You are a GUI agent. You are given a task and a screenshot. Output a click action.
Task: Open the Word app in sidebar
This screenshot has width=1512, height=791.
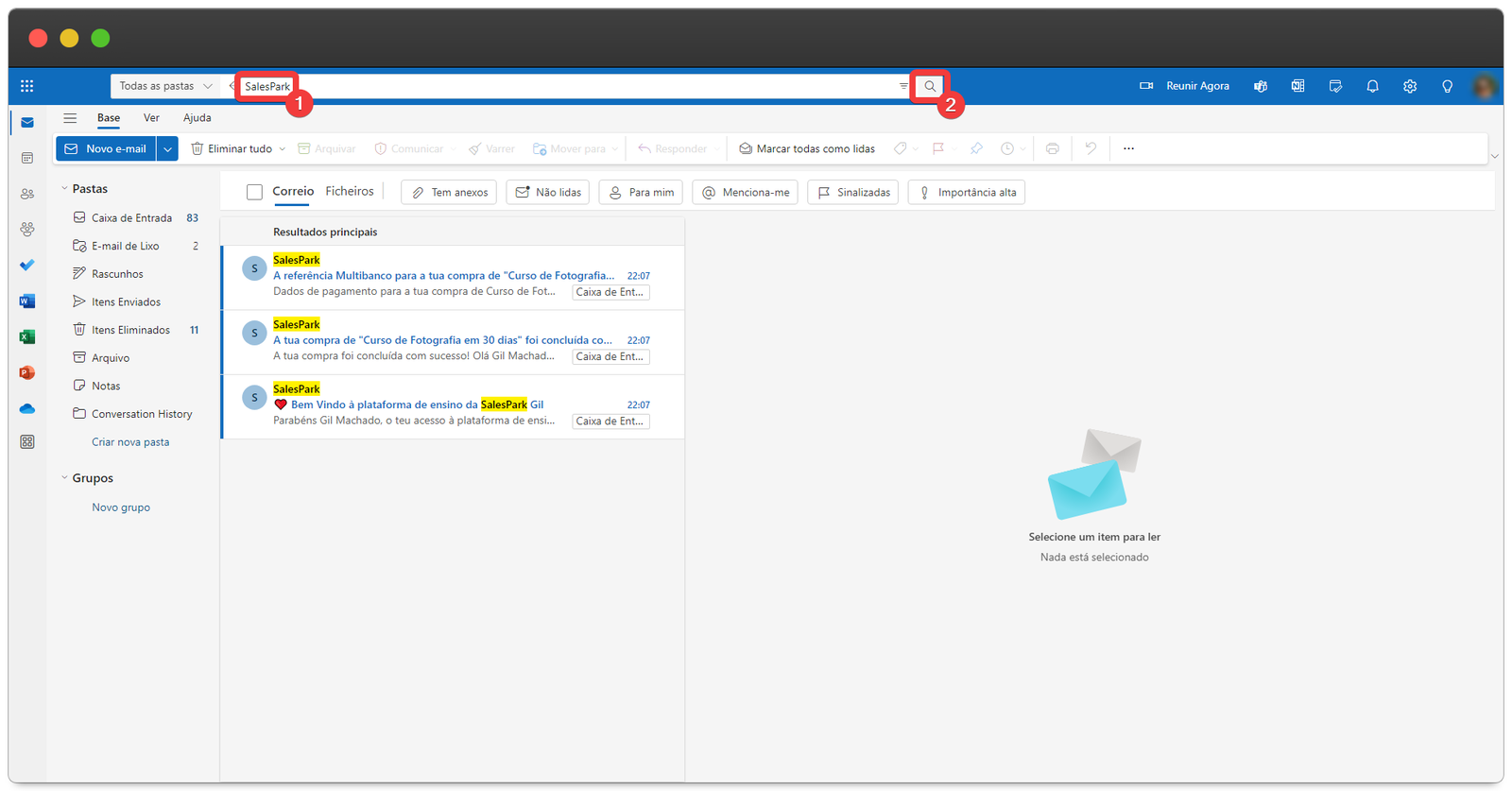tap(26, 301)
